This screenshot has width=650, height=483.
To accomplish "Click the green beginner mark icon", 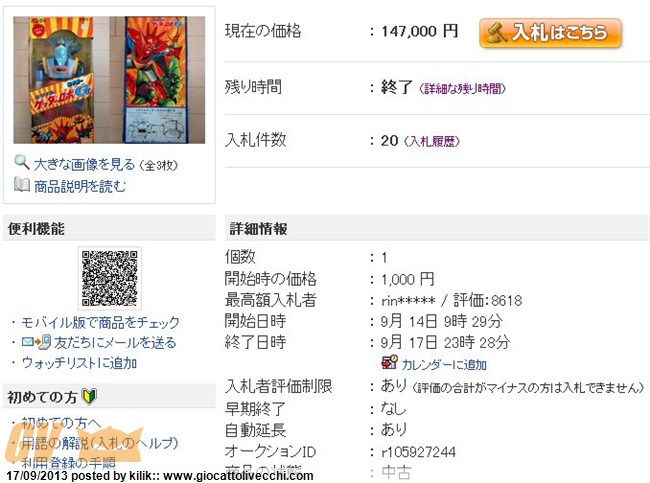I will pos(89,396).
